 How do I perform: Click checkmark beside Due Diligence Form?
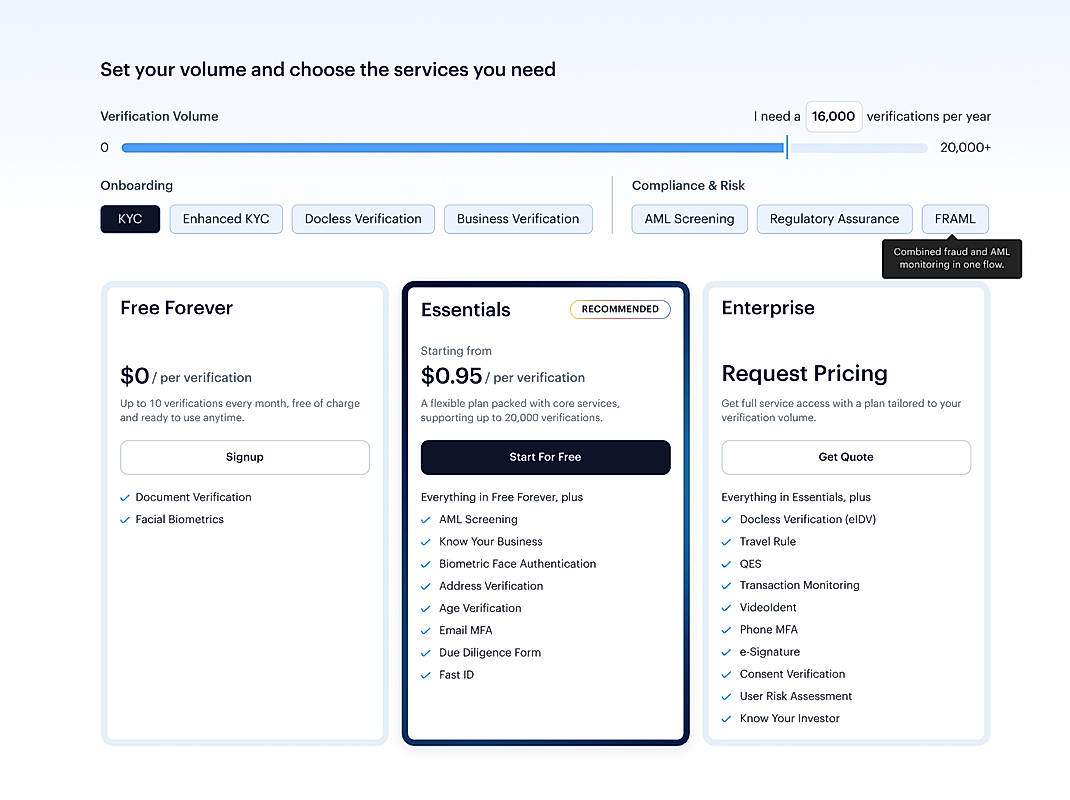pyautogui.click(x=426, y=653)
